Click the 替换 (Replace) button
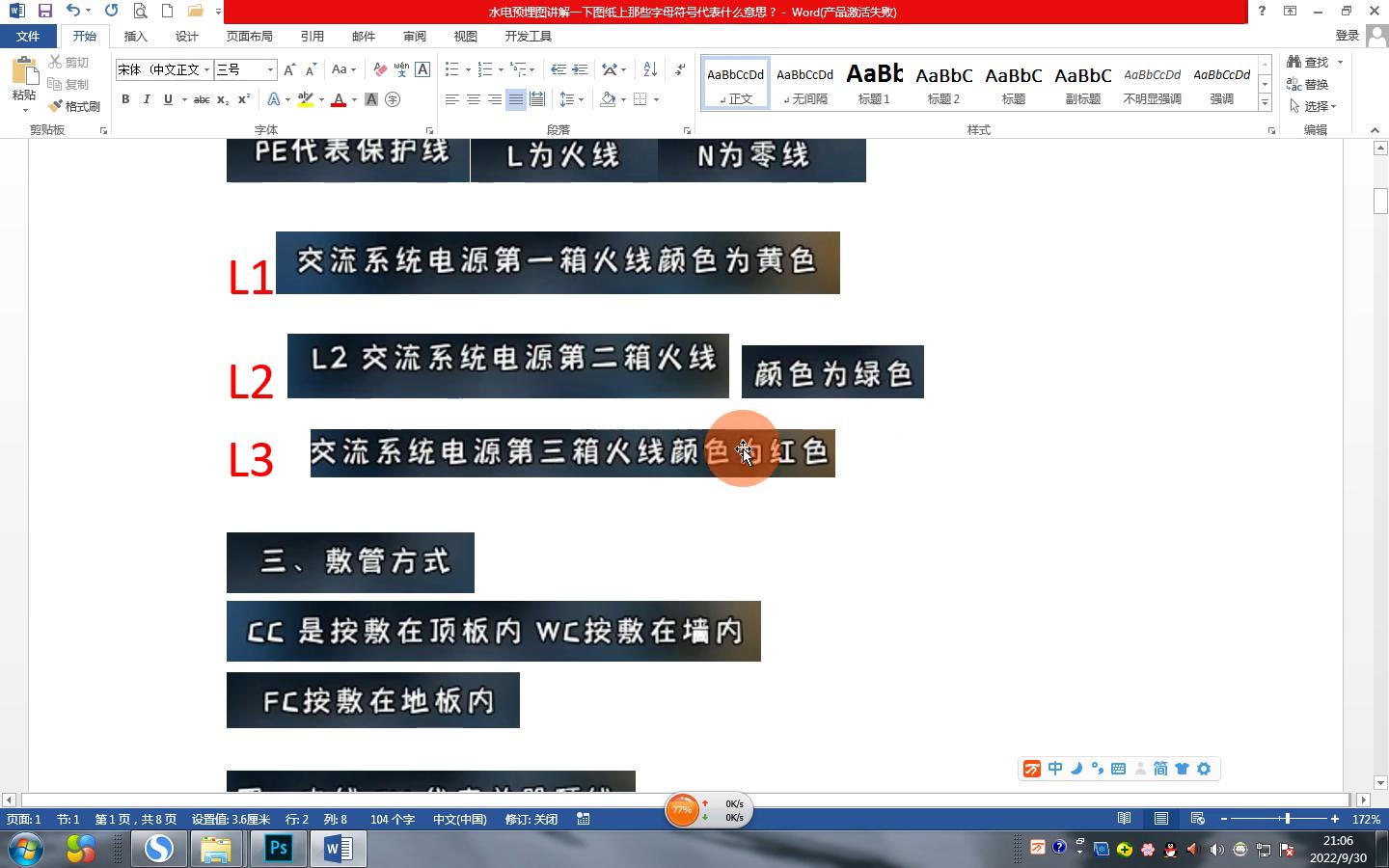The height and width of the screenshot is (868, 1389). [x=1308, y=84]
